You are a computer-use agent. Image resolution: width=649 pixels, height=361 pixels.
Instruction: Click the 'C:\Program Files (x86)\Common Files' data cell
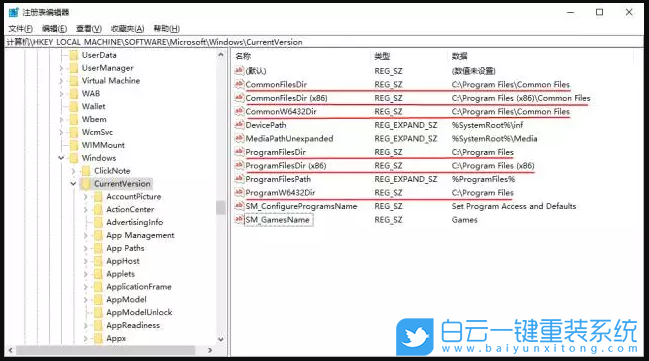pyautogui.click(x=521, y=98)
